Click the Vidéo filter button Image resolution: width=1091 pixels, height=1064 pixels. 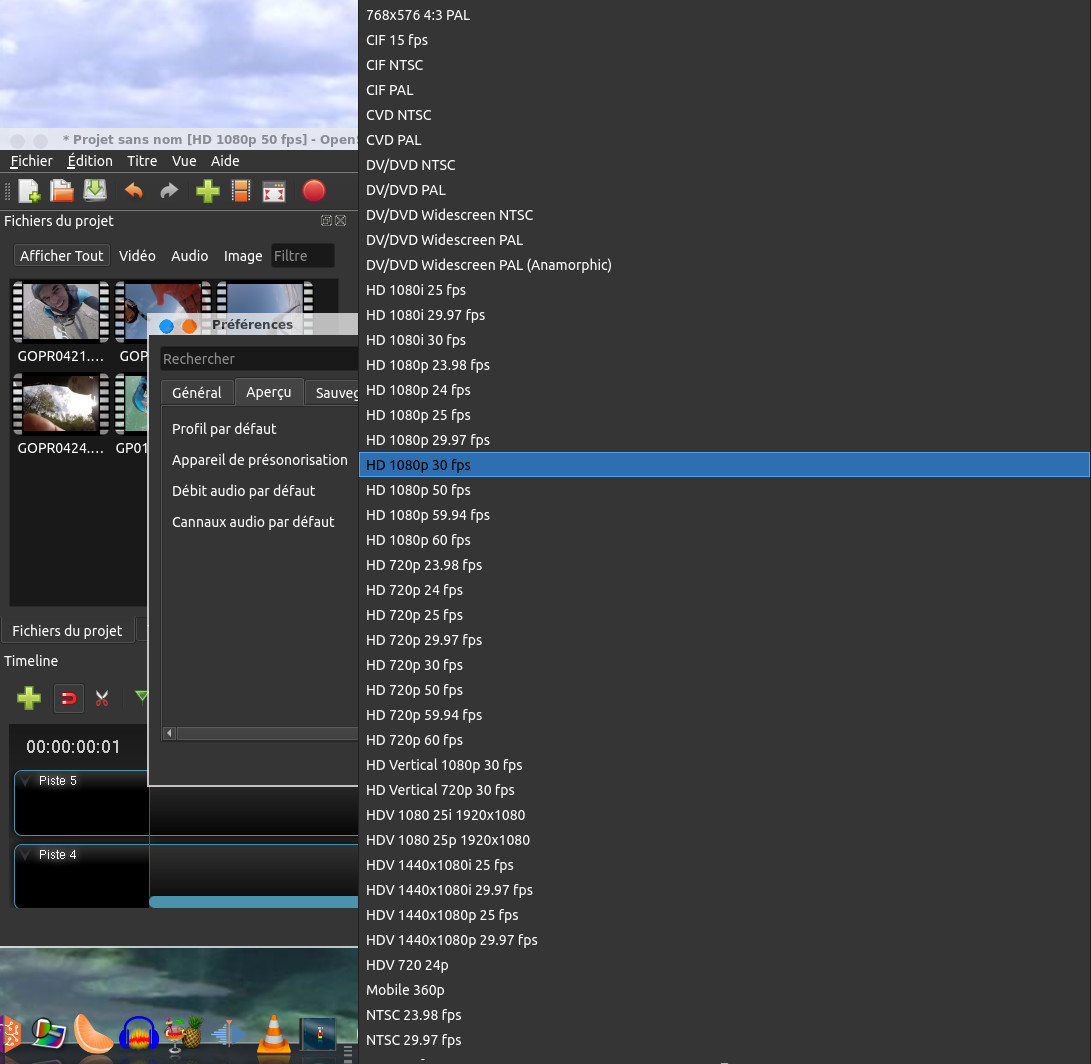137,256
